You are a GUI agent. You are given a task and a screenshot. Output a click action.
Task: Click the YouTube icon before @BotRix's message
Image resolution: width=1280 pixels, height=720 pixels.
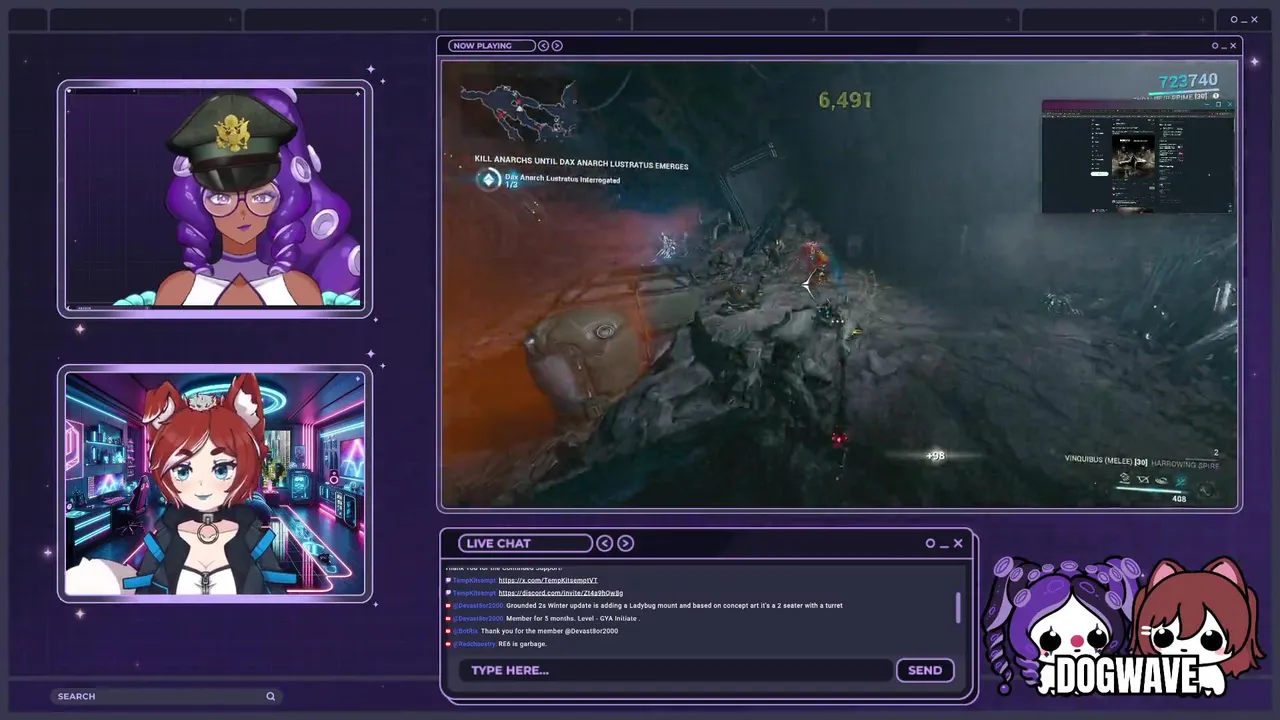coord(448,631)
